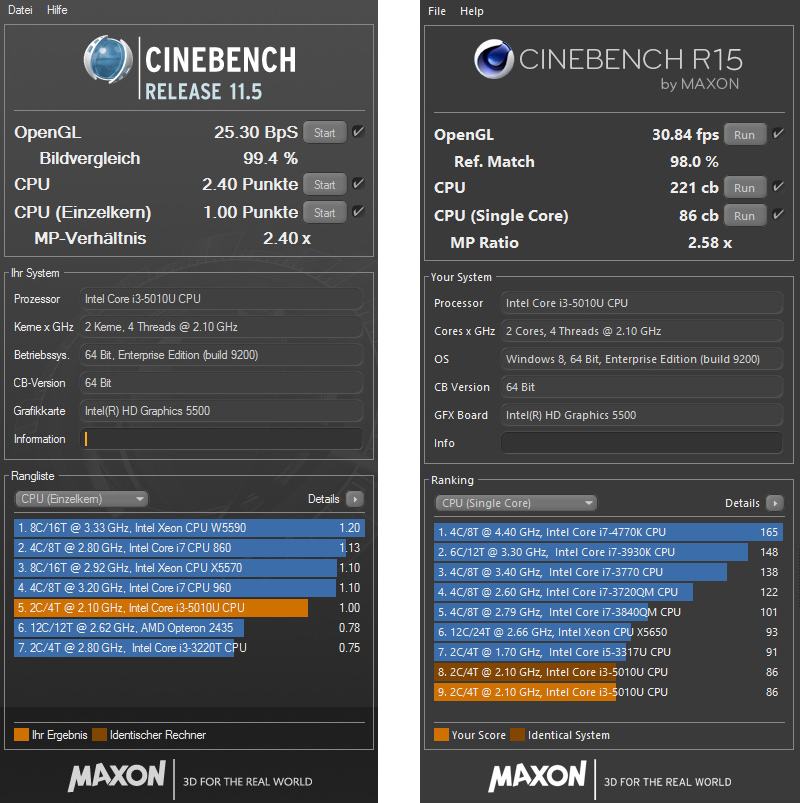Viewport: 800px width, 803px height.
Task: Toggle the CPU checkbox in Cinebench 11.5
Action: point(359,183)
